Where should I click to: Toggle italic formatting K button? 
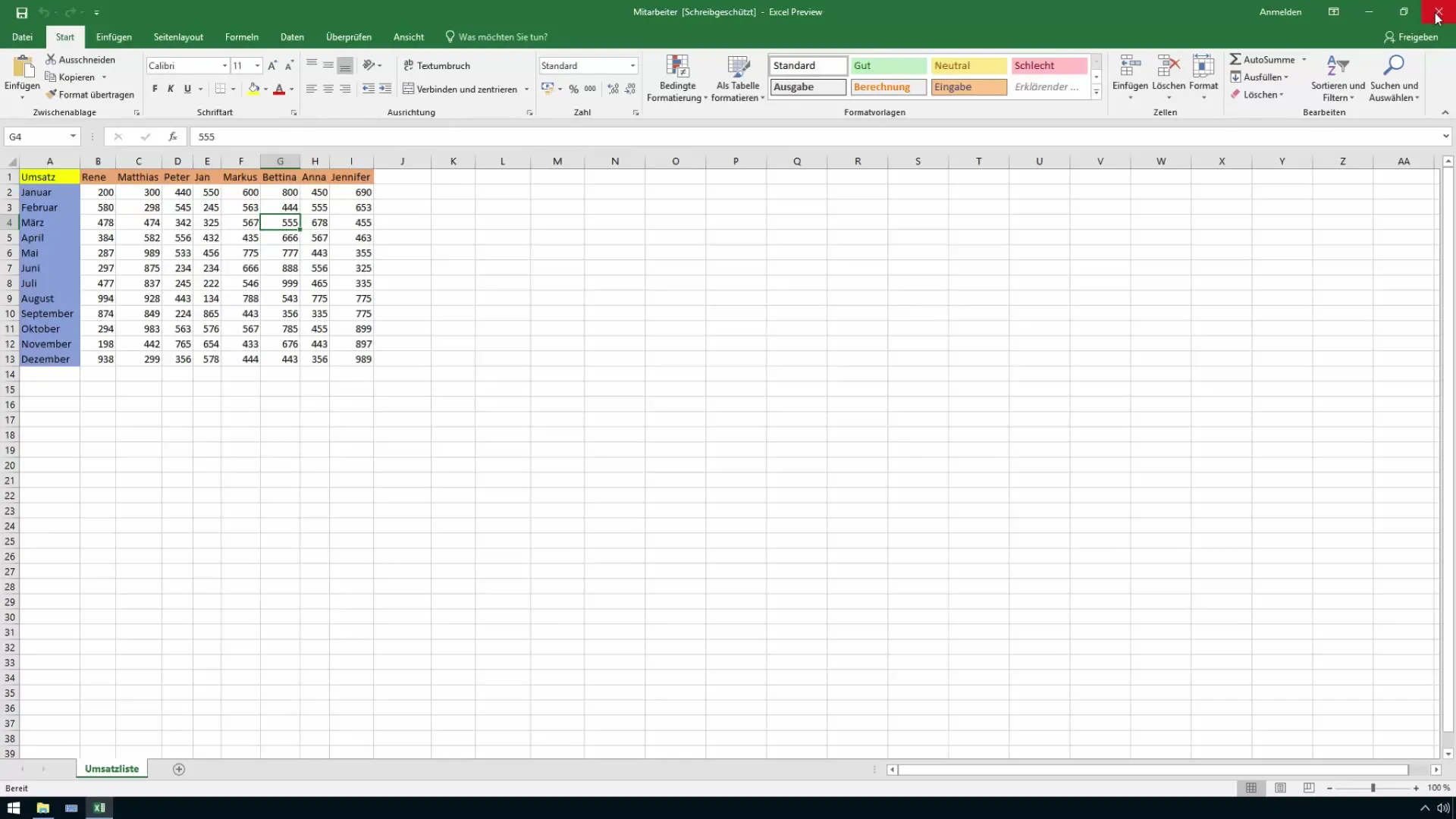point(171,89)
